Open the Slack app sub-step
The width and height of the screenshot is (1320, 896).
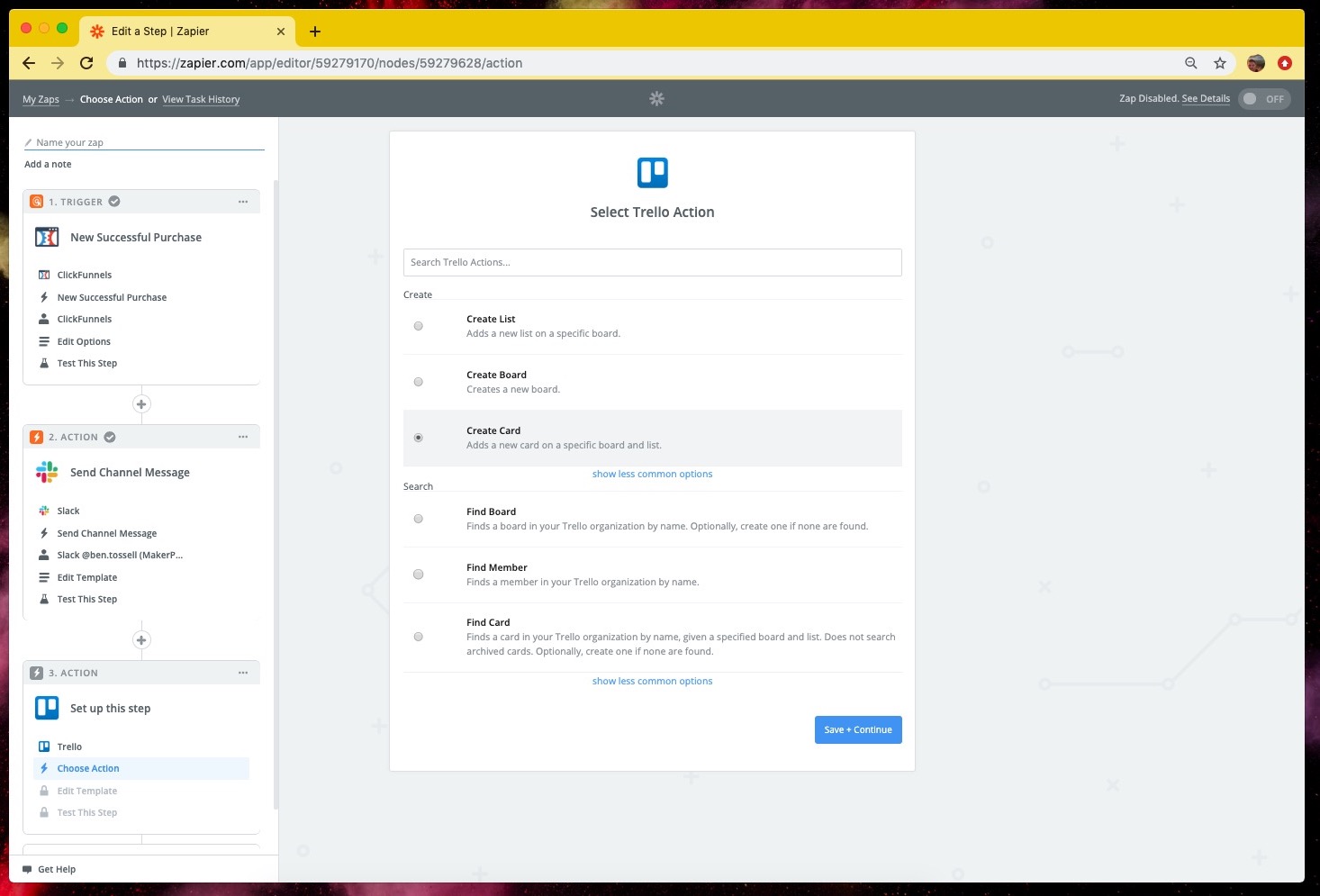coord(68,511)
